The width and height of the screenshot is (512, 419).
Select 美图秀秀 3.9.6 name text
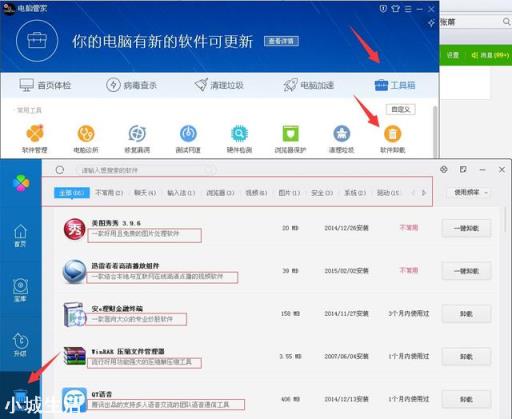click(116, 223)
